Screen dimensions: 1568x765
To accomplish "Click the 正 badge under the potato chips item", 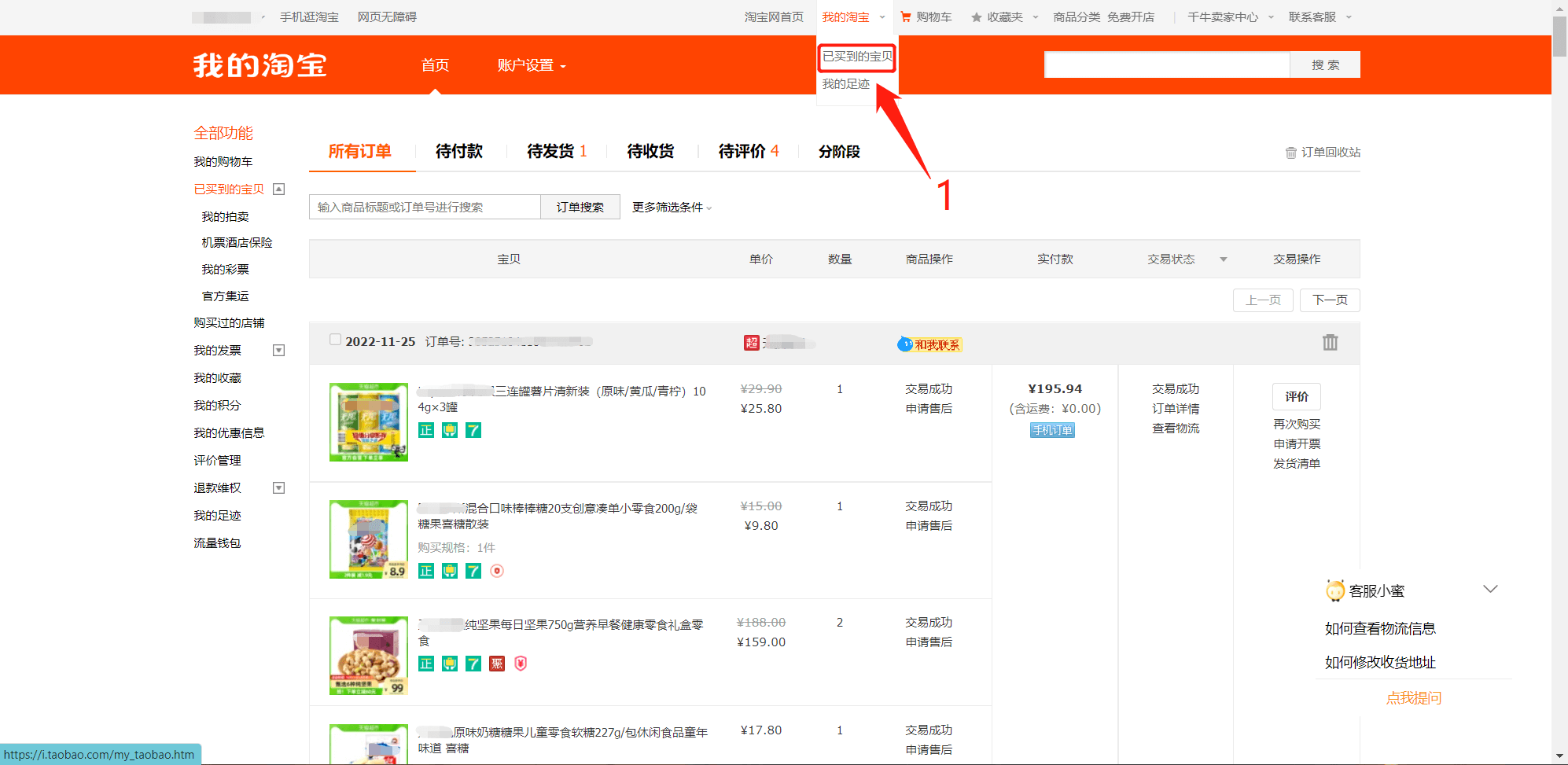I will [x=426, y=430].
